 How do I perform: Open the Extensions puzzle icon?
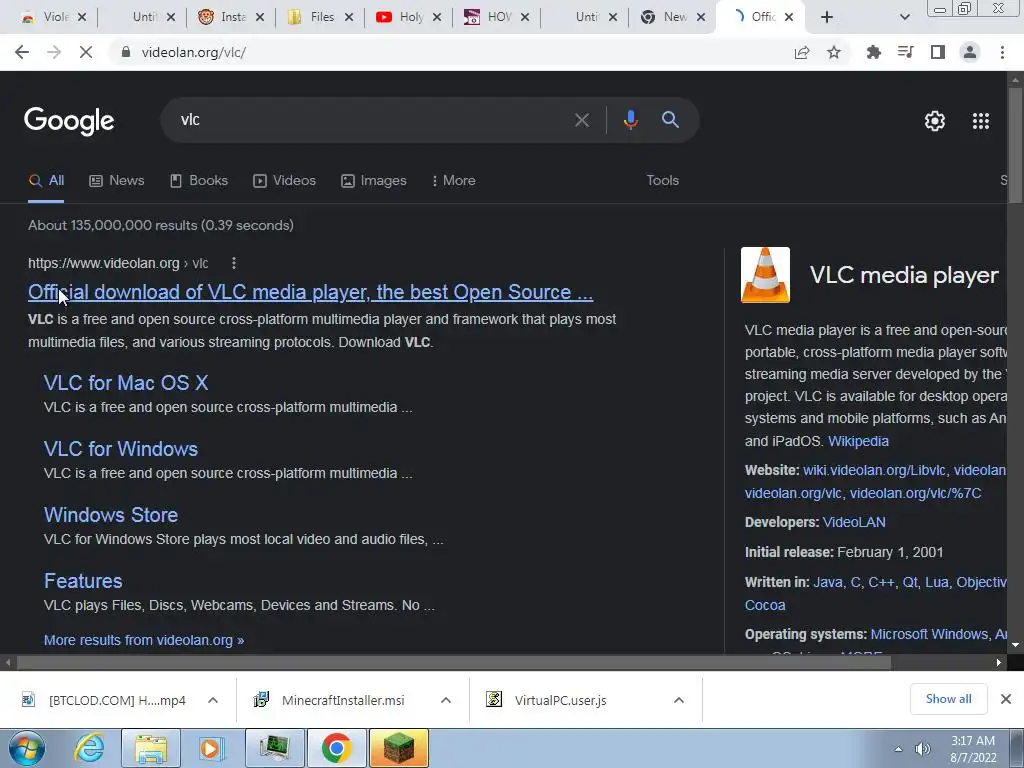[874, 52]
